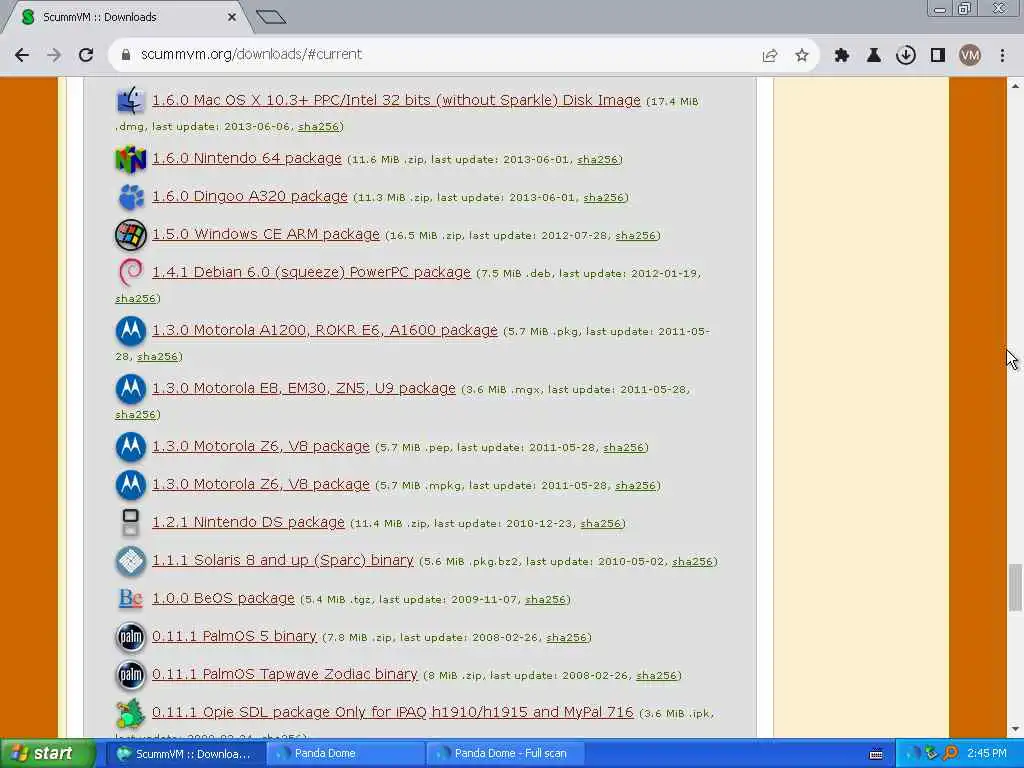Screen dimensions: 1024x768
Task: Download 1.0.0 BeOS package
Action: 223,598
